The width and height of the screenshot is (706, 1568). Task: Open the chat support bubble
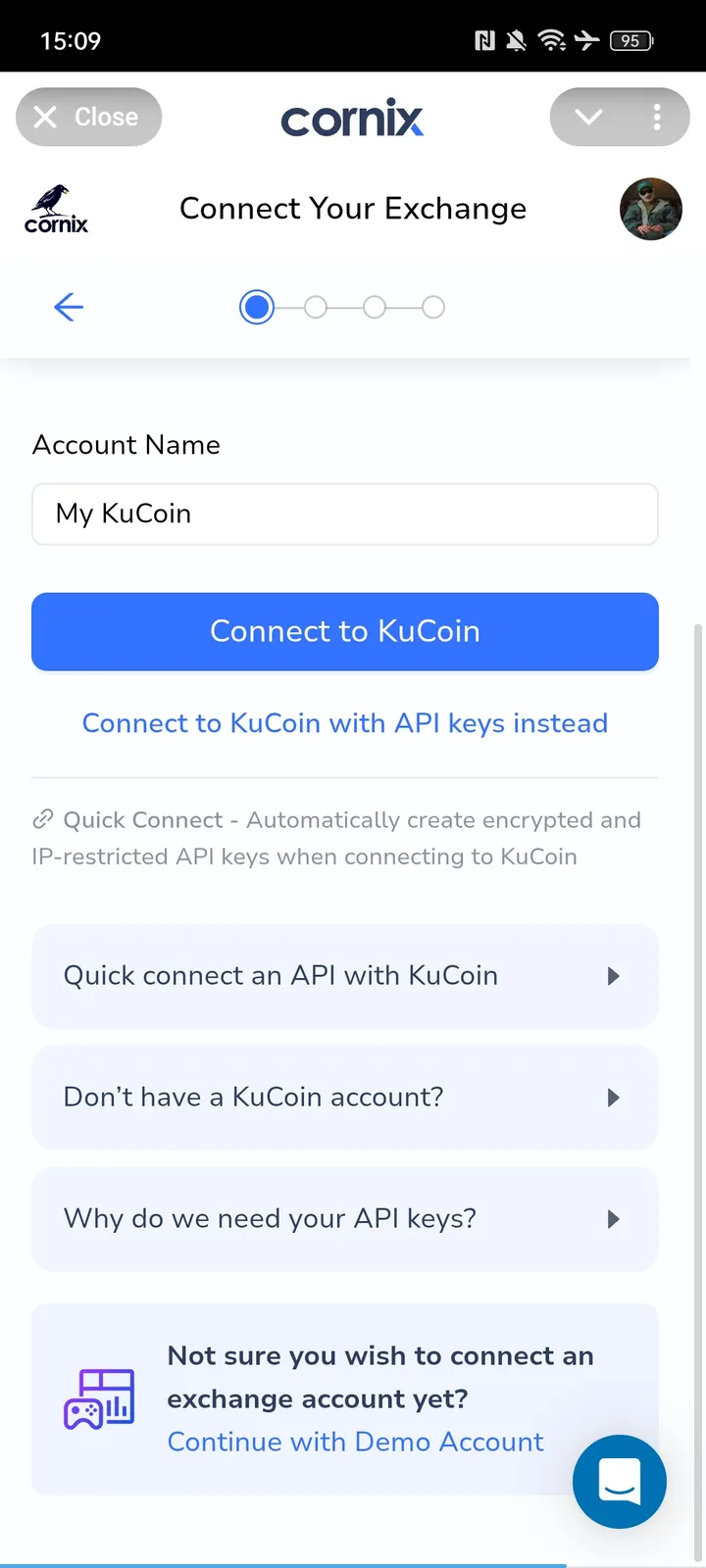619,1481
